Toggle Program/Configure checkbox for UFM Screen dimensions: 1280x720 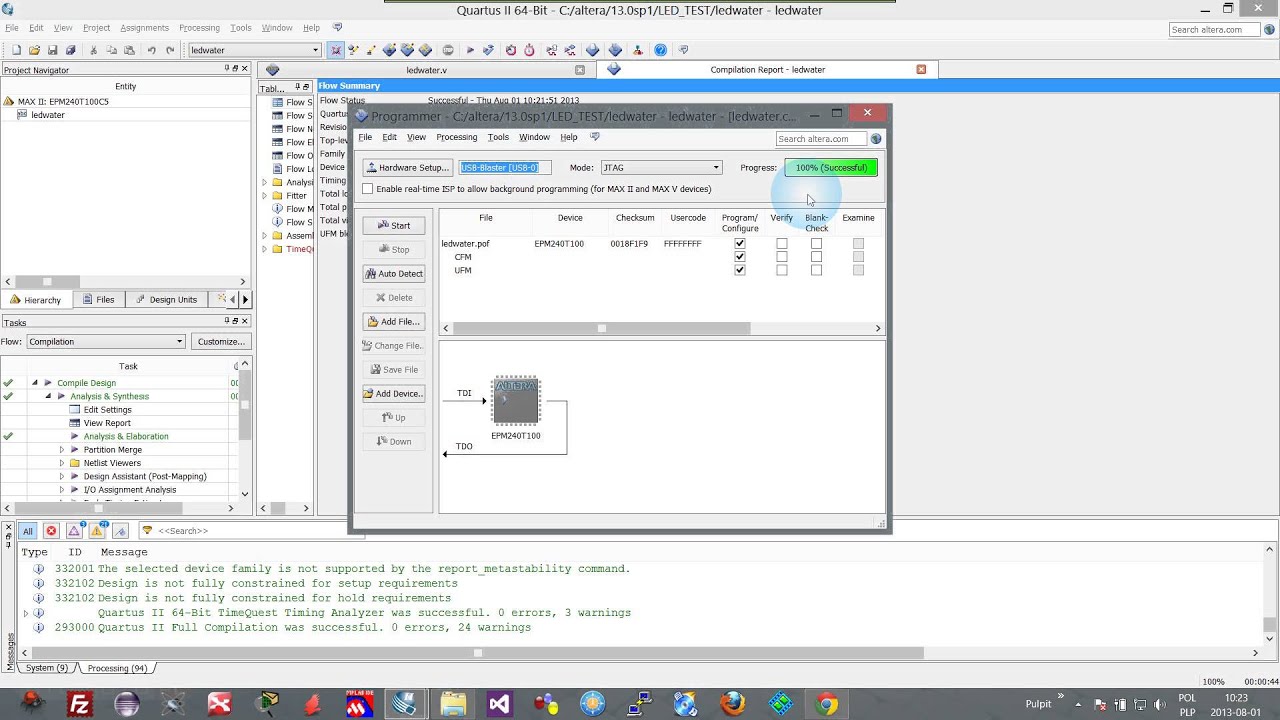[740, 270]
